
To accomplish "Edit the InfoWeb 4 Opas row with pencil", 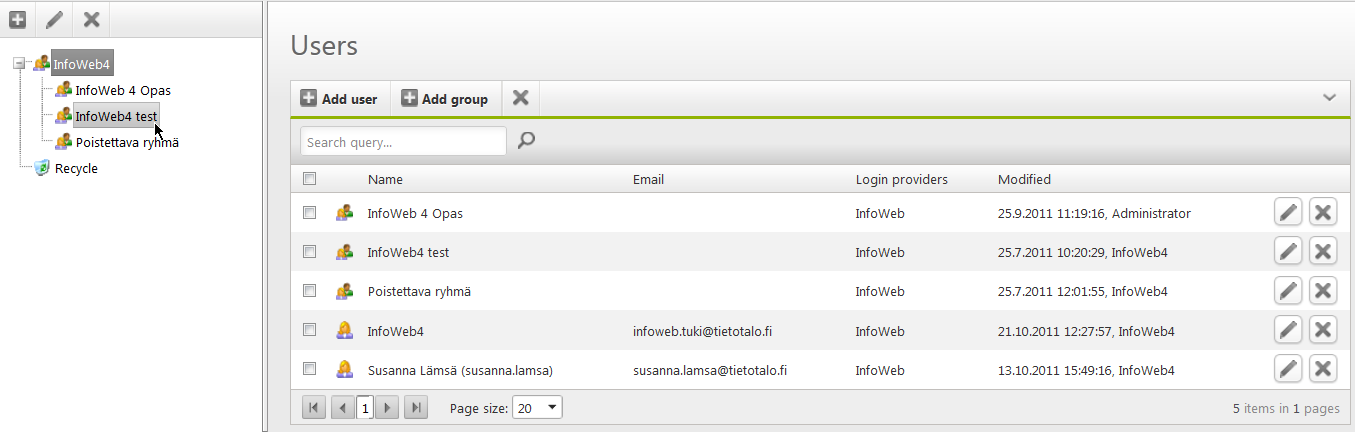I will click(x=1288, y=212).
